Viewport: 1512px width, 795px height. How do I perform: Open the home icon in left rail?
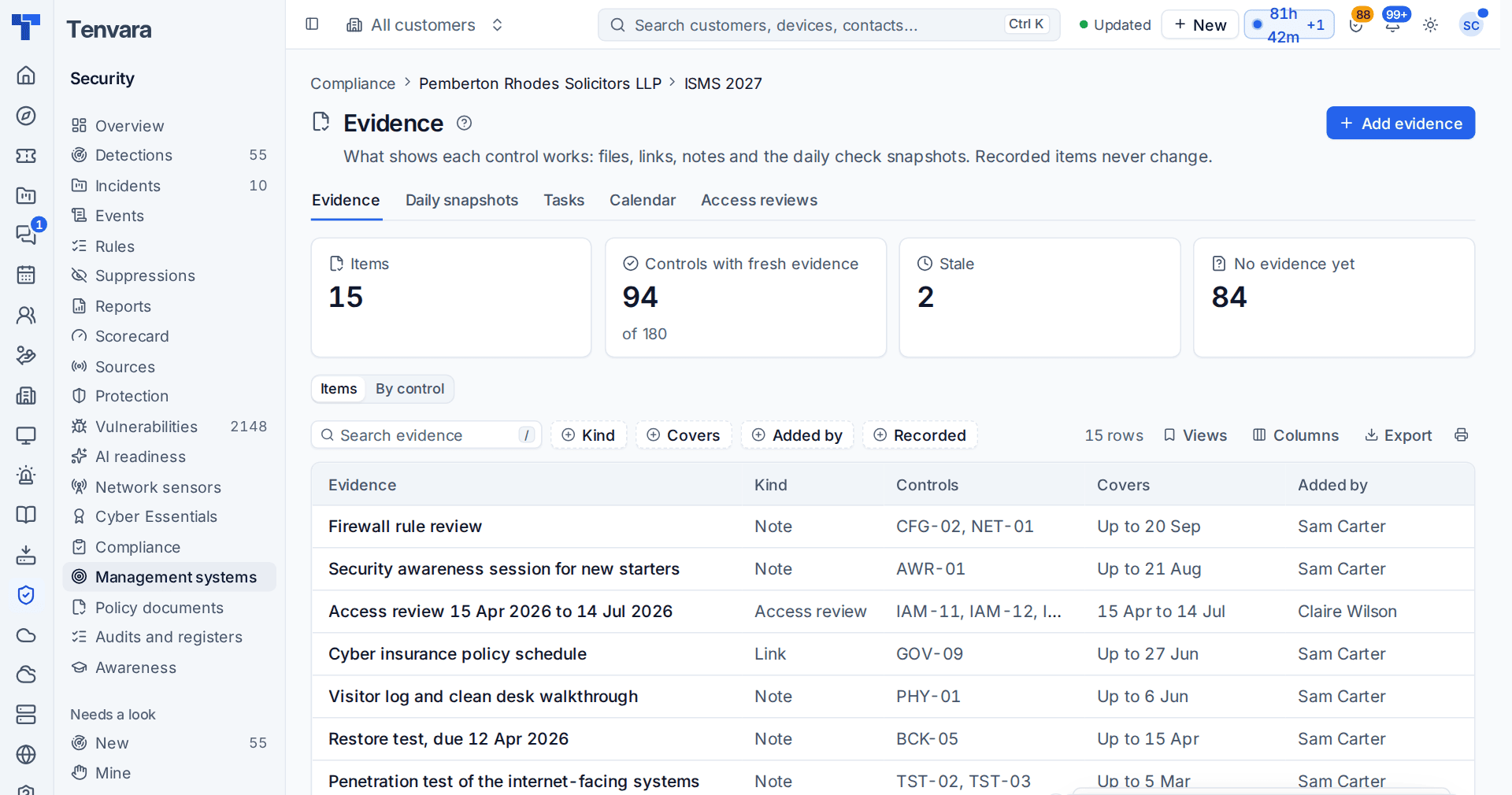26,76
